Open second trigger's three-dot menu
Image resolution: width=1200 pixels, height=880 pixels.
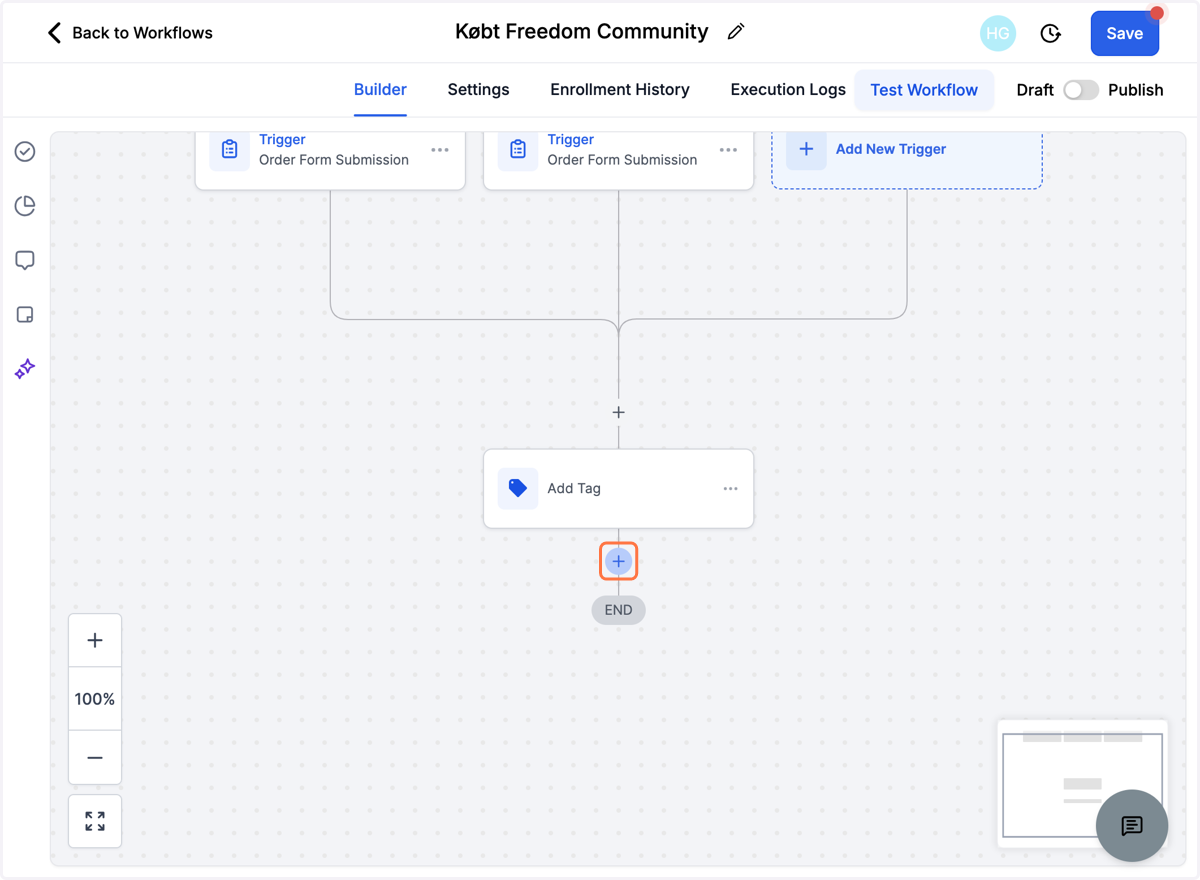[728, 150]
